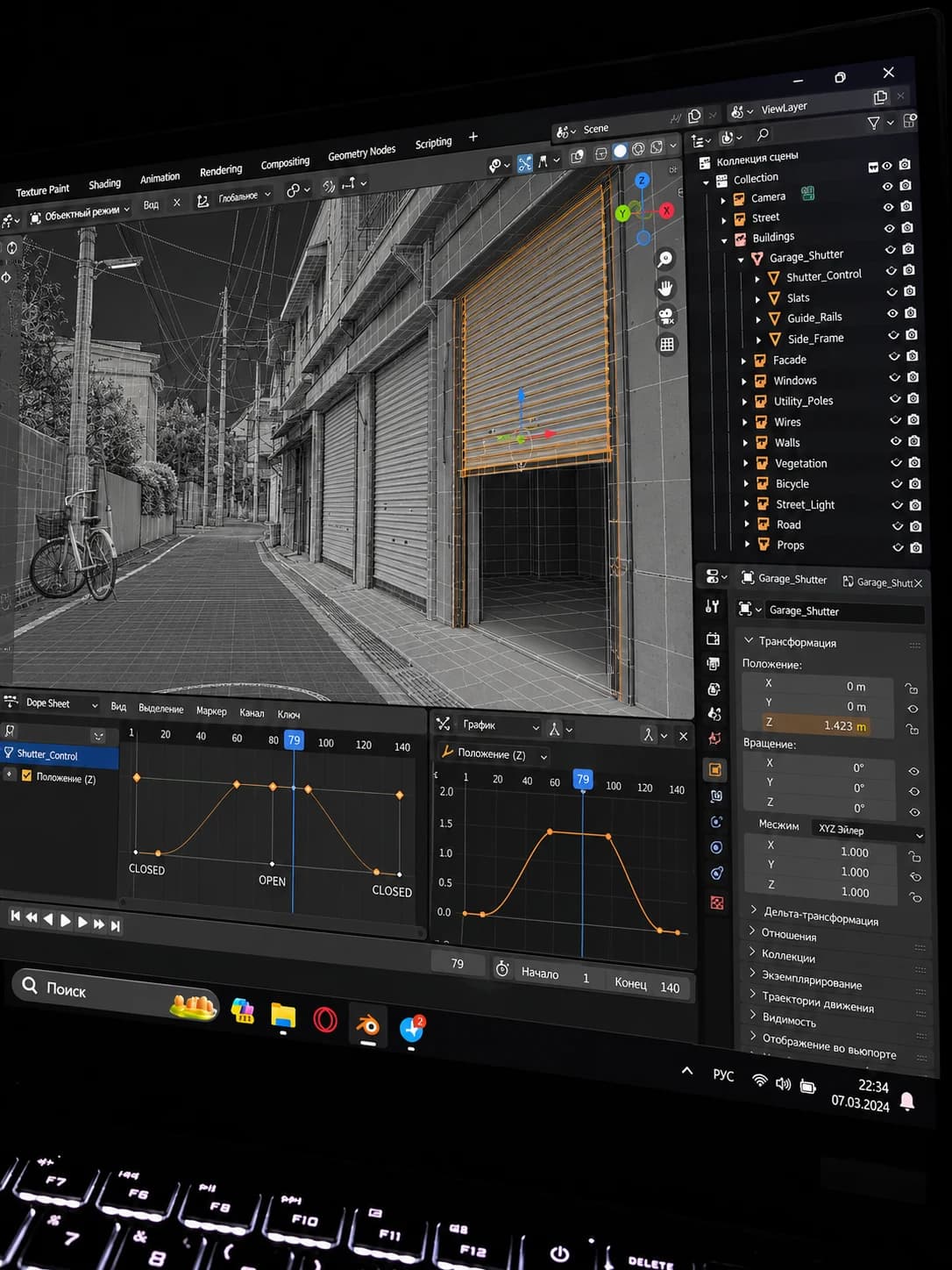Switch to the Scripting workspace tab
The width and height of the screenshot is (952, 1270).
click(x=433, y=143)
